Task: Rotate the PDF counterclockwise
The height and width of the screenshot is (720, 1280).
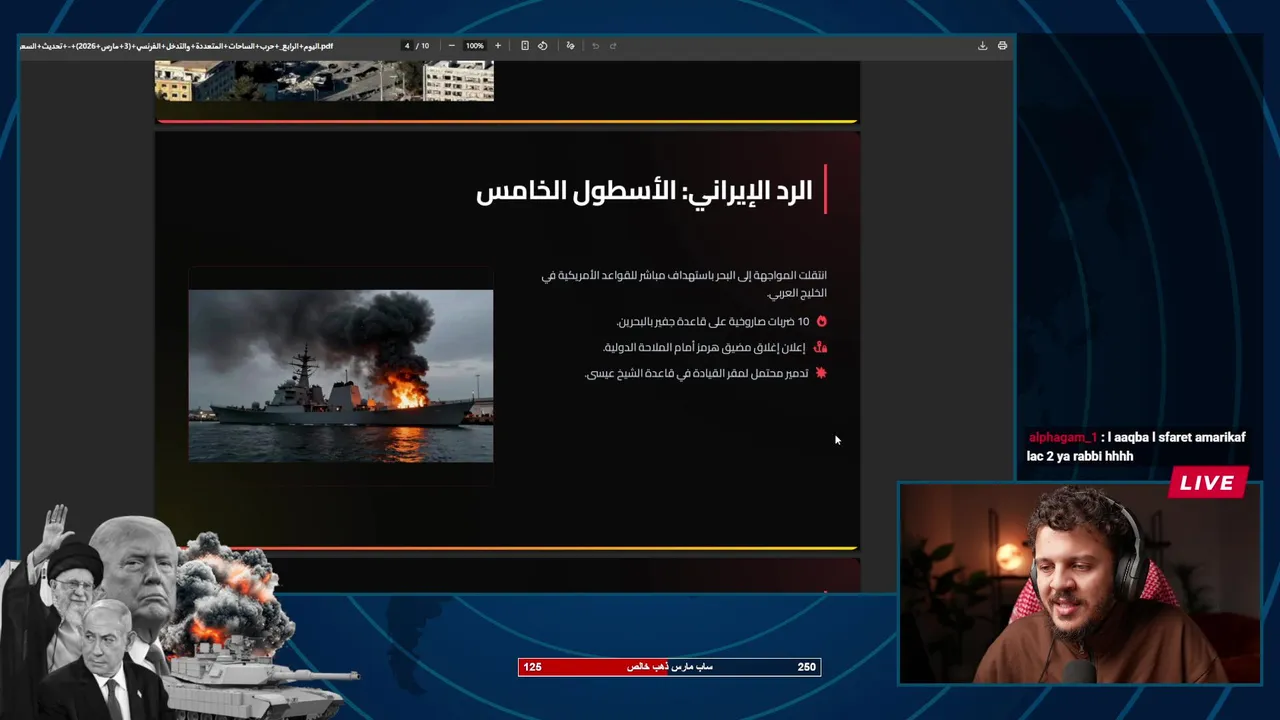Action: pos(543,46)
